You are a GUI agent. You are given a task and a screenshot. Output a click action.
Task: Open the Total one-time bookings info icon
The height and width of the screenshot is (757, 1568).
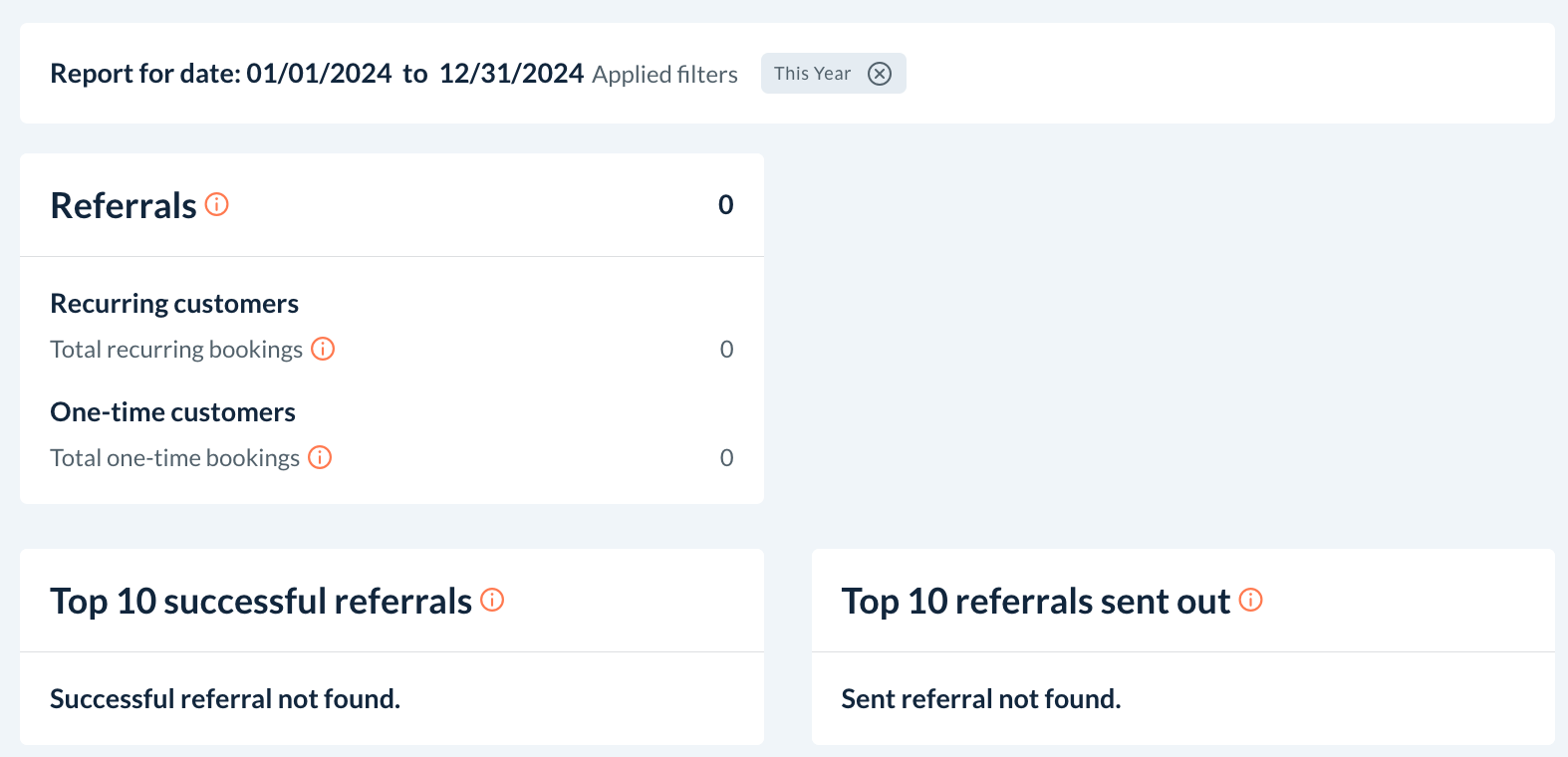pyautogui.click(x=320, y=457)
